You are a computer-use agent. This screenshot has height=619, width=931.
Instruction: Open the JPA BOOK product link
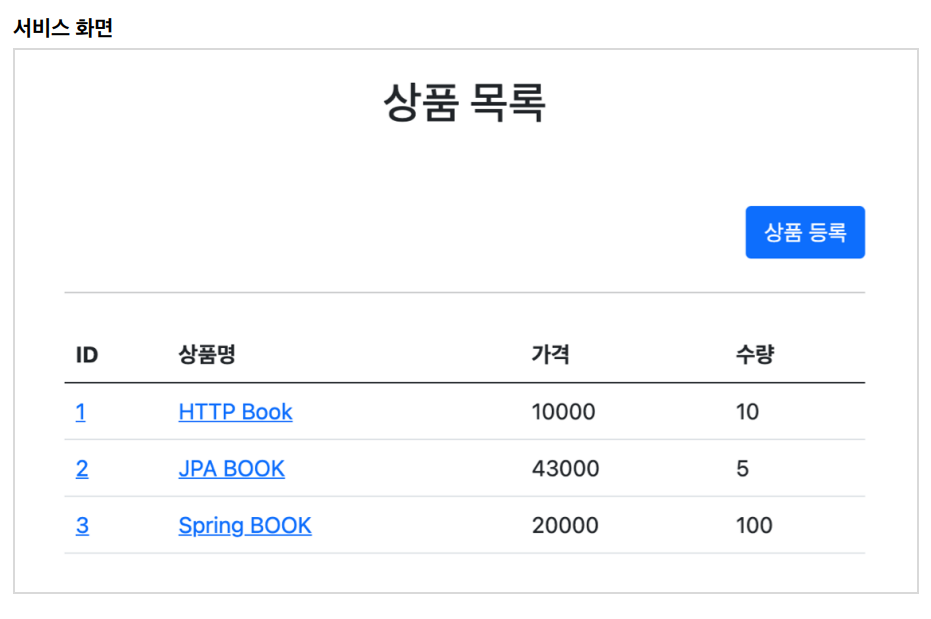click(232, 469)
